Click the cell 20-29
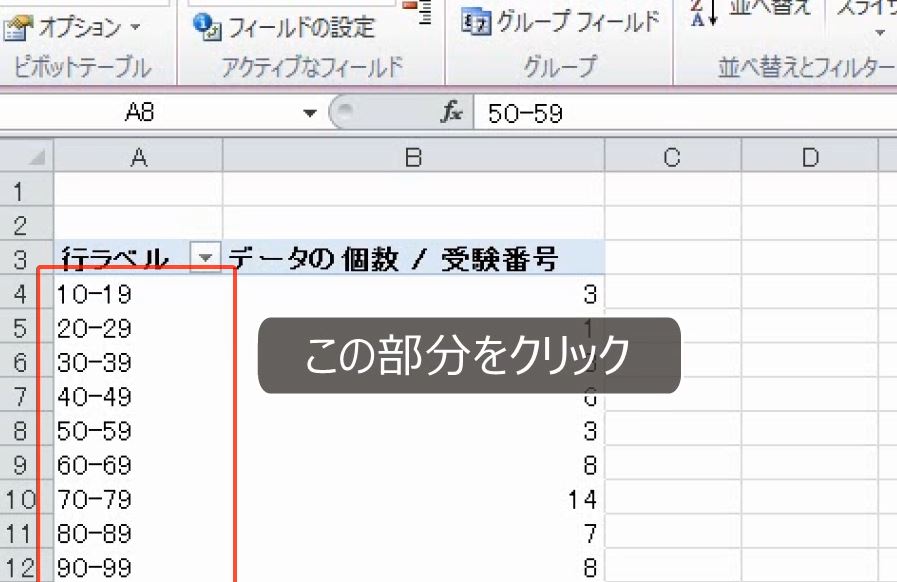Image resolution: width=897 pixels, height=582 pixels. coord(138,327)
